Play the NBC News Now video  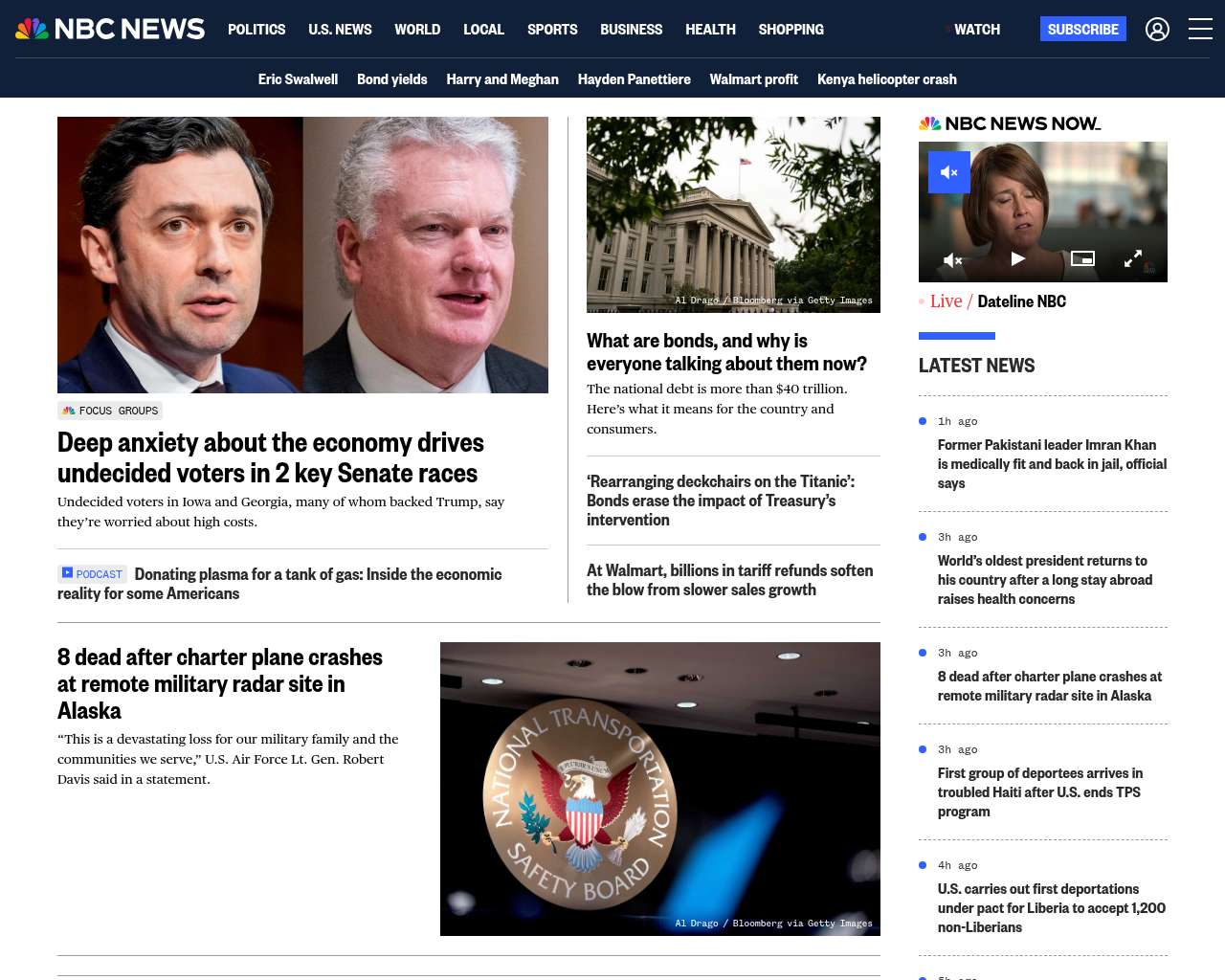click(1018, 258)
